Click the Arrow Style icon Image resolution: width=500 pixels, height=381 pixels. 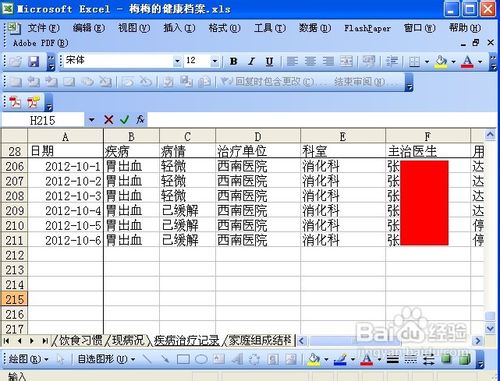tap(429, 359)
